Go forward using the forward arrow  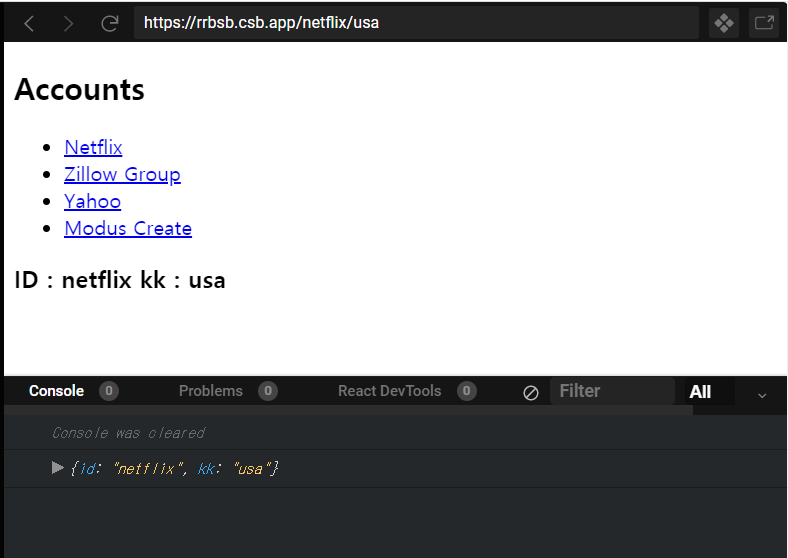tap(69, 23)
